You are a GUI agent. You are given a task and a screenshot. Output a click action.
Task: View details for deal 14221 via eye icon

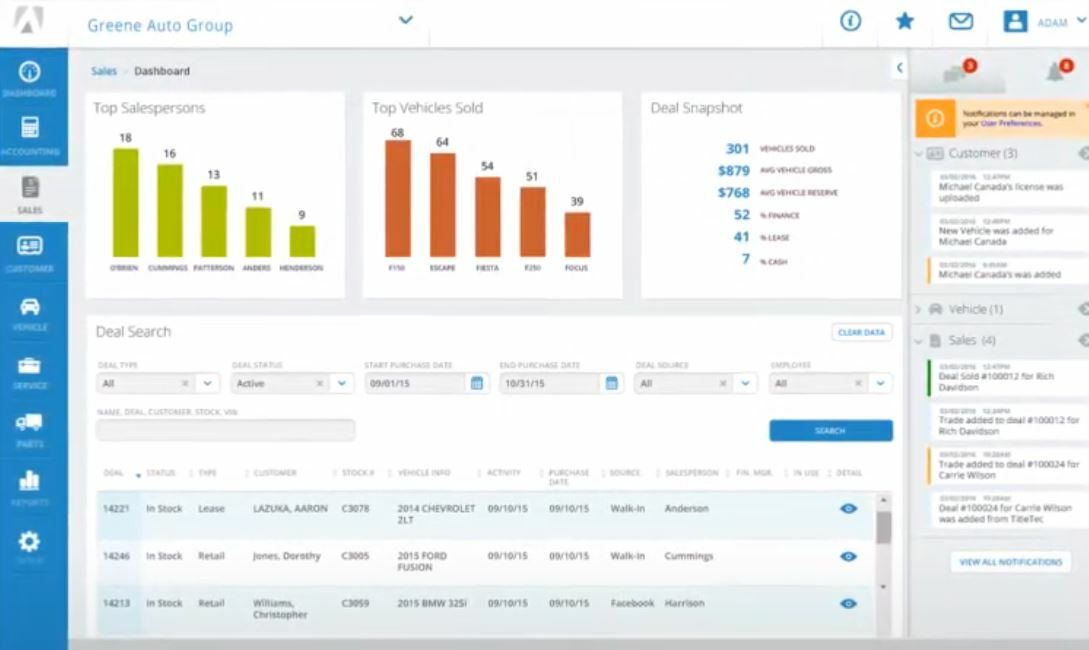(x=848, y=508)
